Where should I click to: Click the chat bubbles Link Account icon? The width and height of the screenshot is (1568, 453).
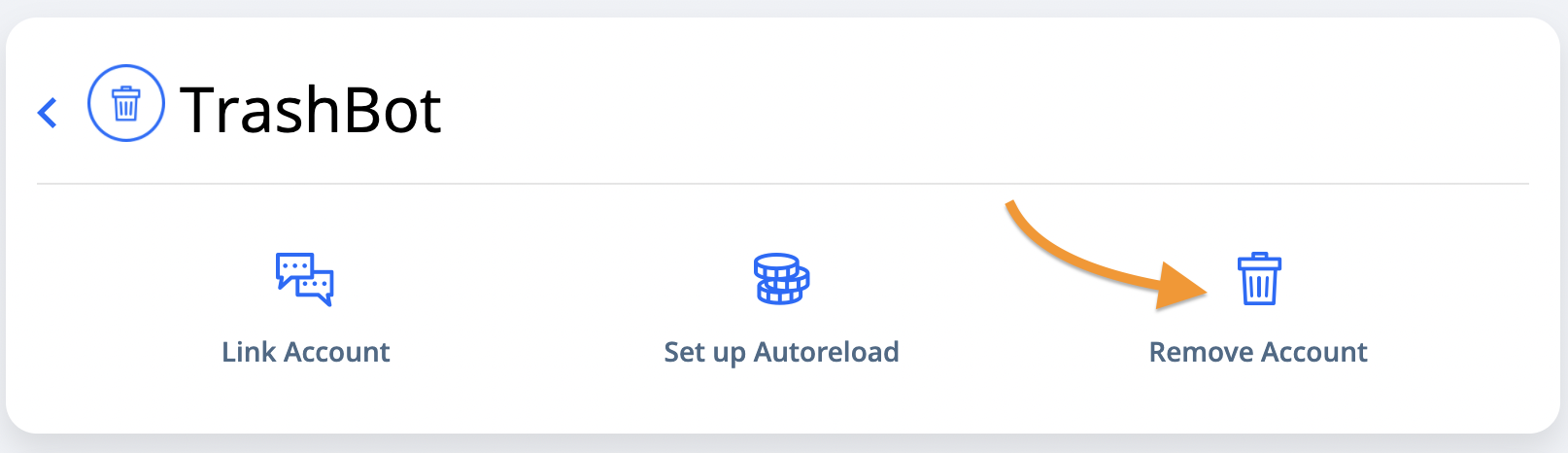coord(304,279)
